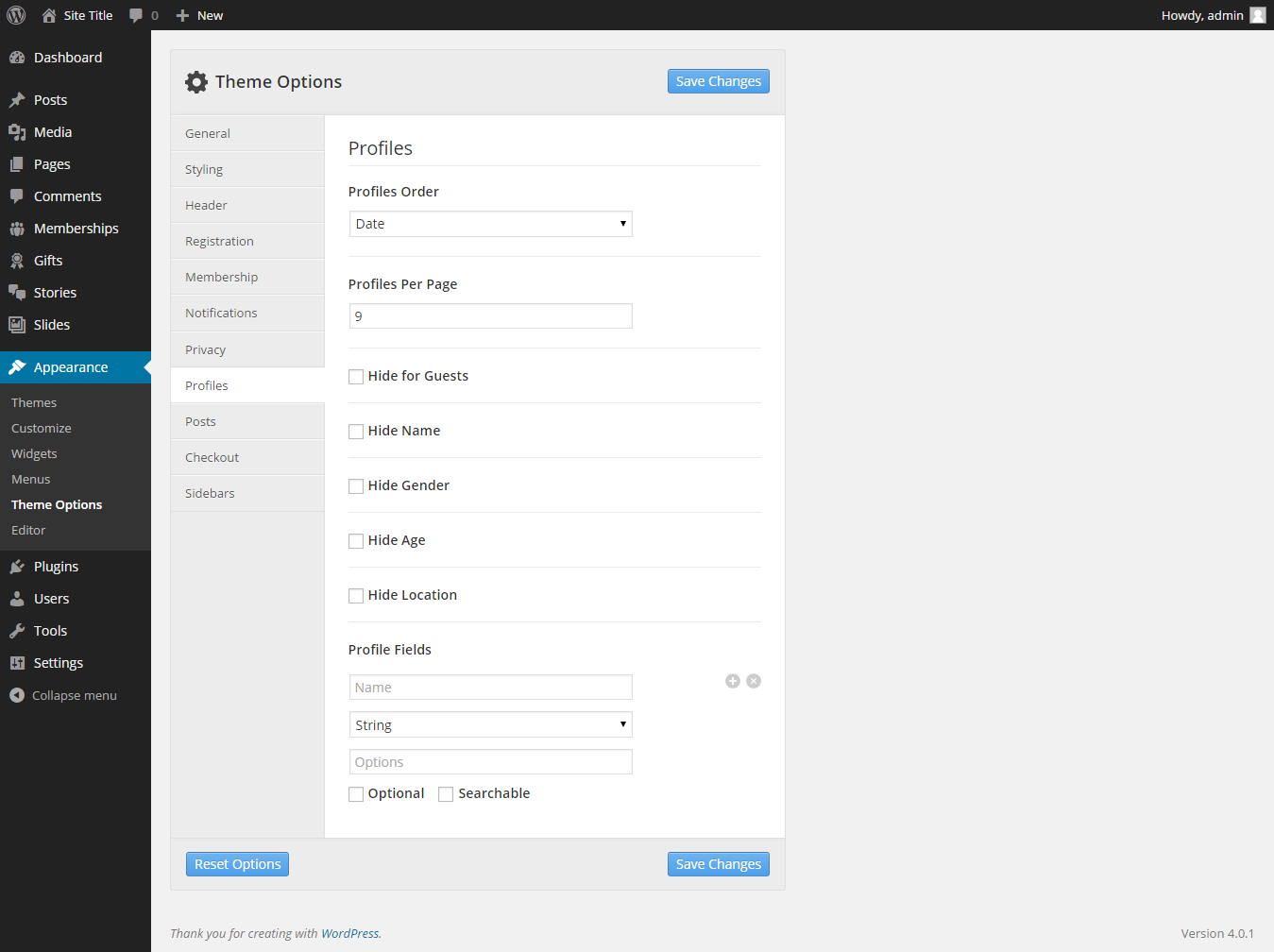Remove the profile field with the x icon
Image resolution: width=1274 pixels, height=952 pixels.
tap(754, 681)
